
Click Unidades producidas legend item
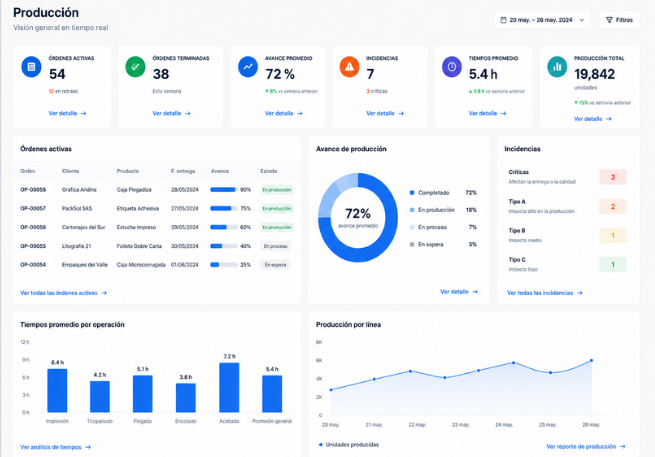(x=349, y=444)
